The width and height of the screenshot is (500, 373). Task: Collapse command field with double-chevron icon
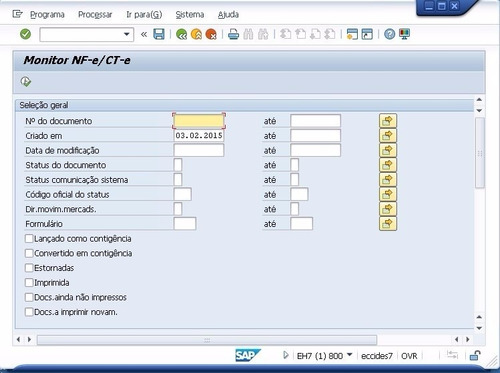(x=144, y=34)
